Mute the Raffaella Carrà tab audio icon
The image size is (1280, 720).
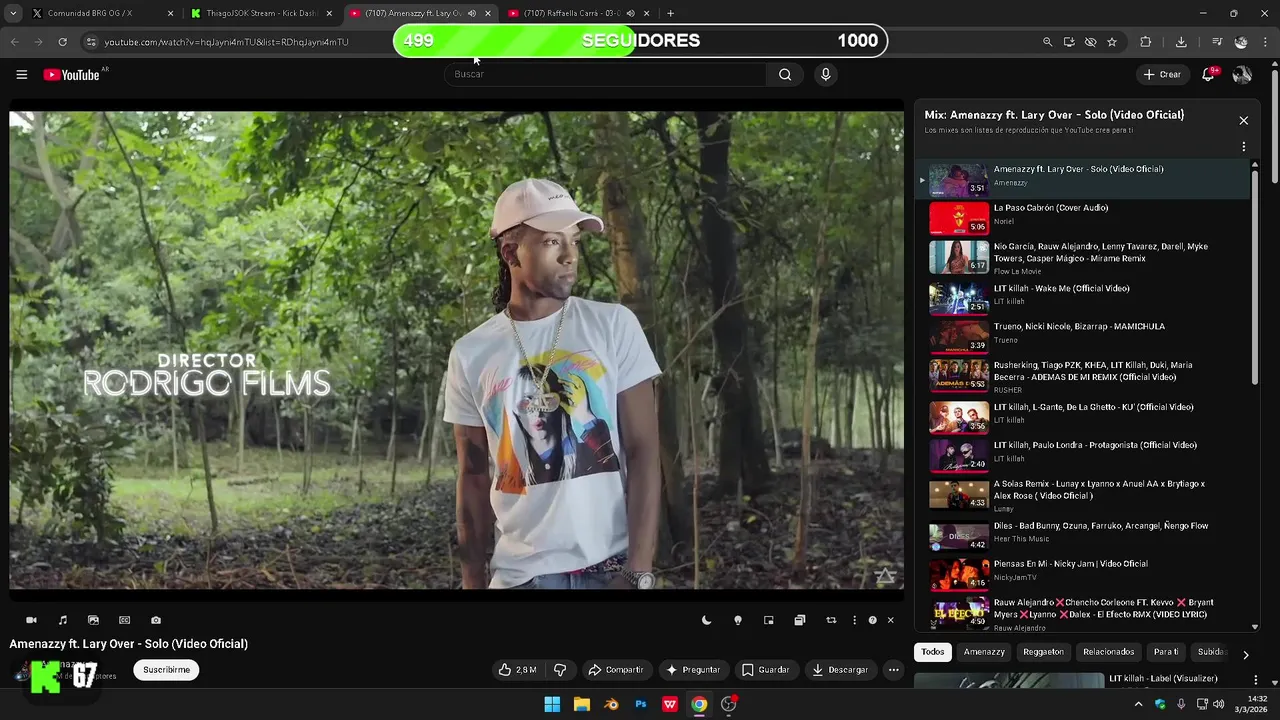[630, 13]
